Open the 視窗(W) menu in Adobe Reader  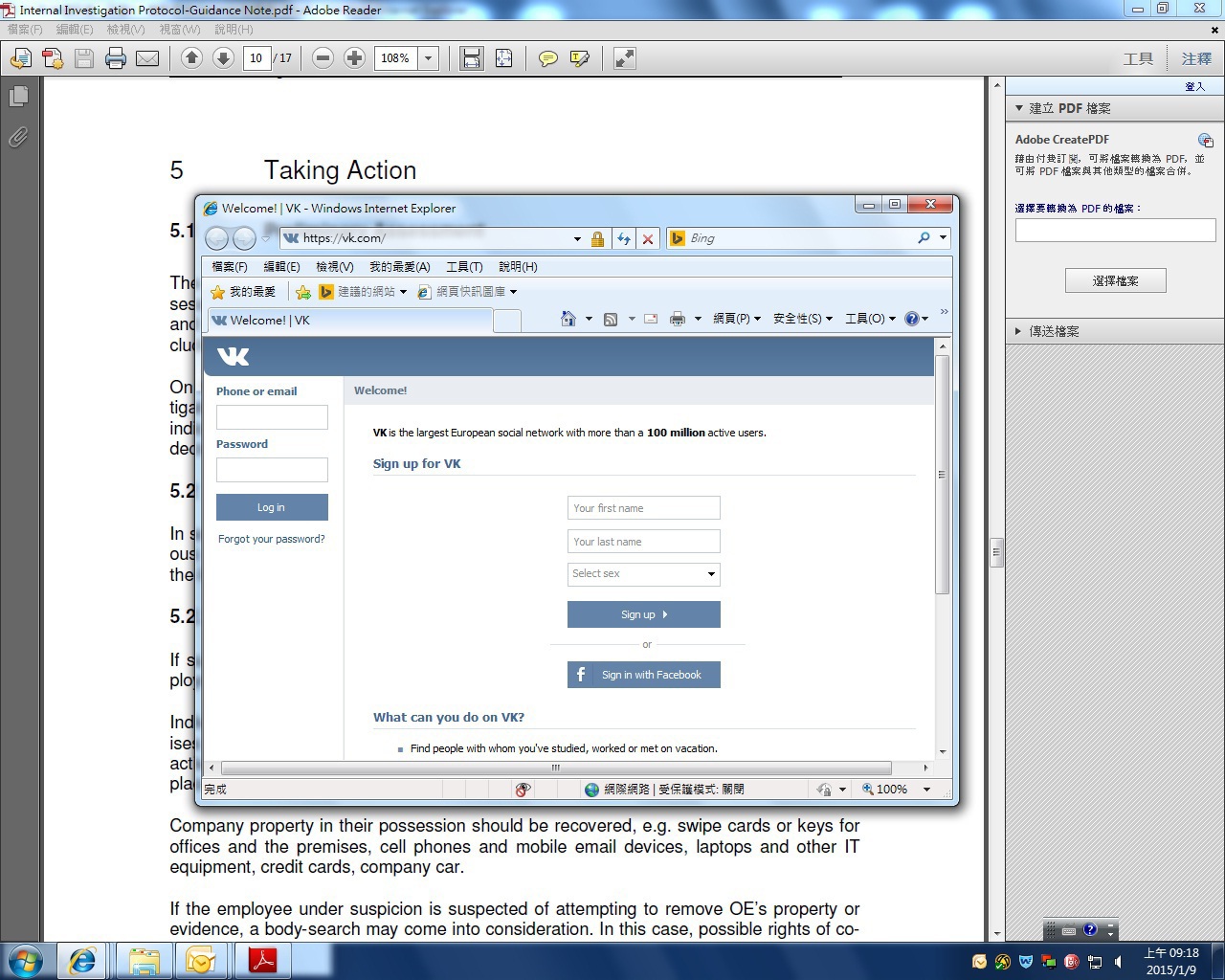(x=180, y=30)
